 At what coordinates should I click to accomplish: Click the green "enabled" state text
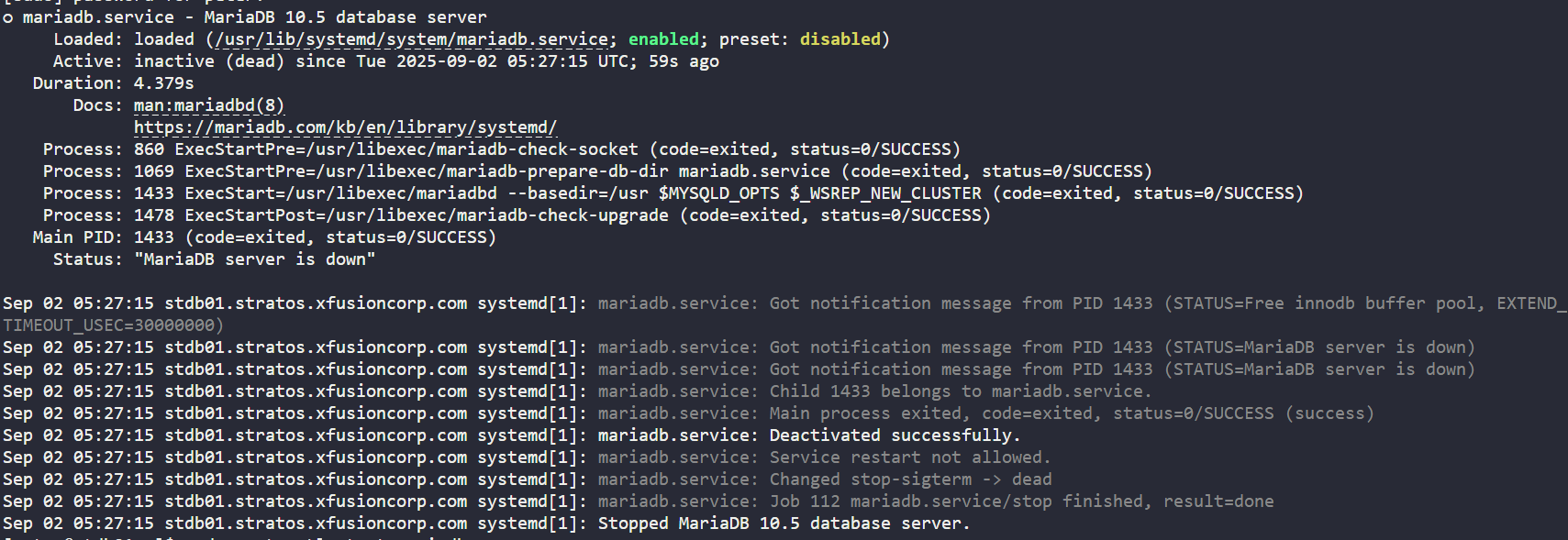(663, 39)
